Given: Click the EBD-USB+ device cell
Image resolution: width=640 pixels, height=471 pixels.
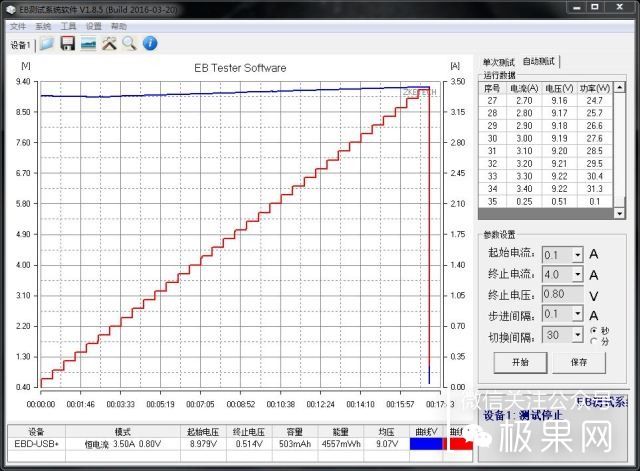Looking at the screenshot, I should (x=36, y=444).
